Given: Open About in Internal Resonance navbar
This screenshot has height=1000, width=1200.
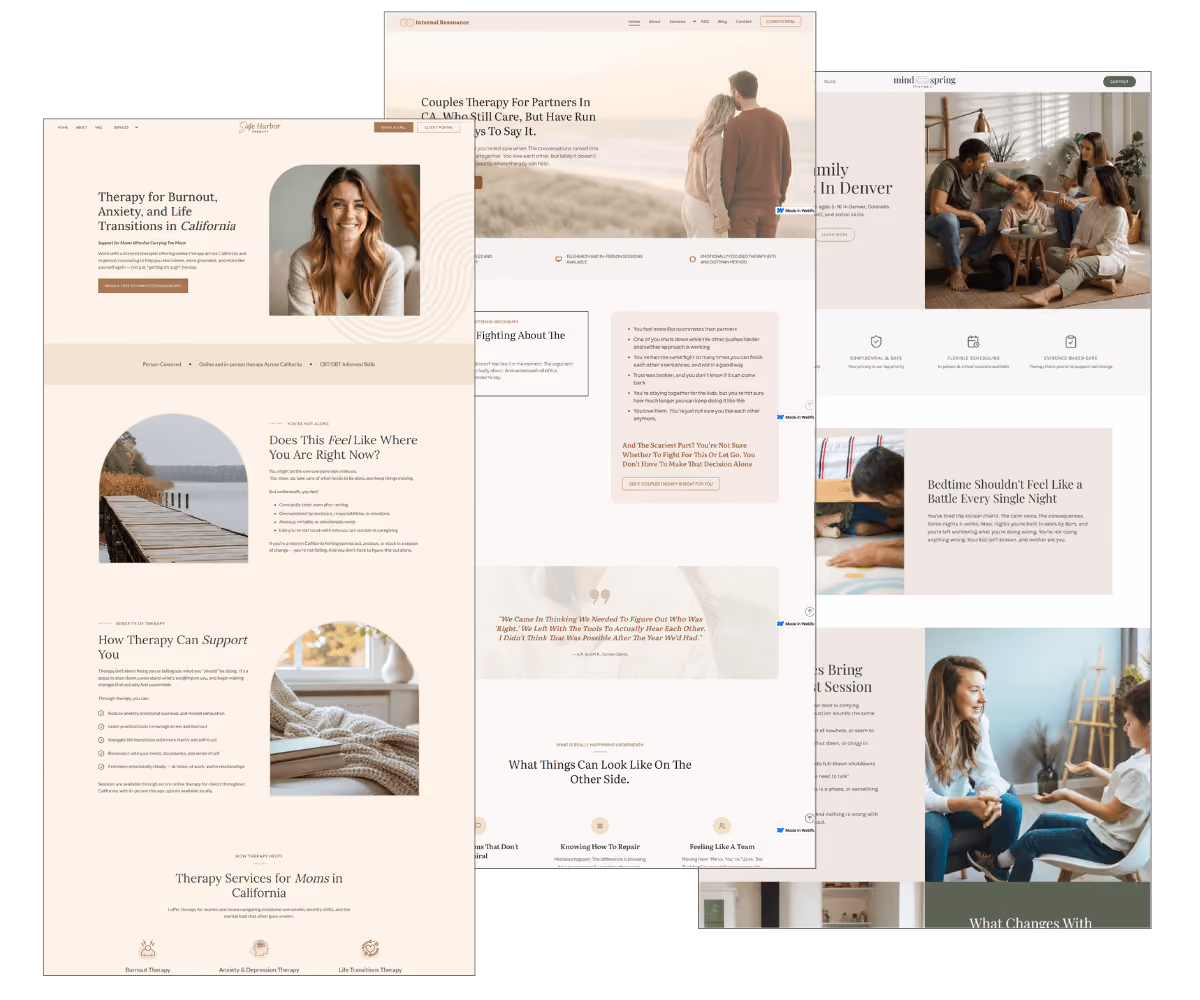Looking at the screenshot, I should click(x=654, y=21).
